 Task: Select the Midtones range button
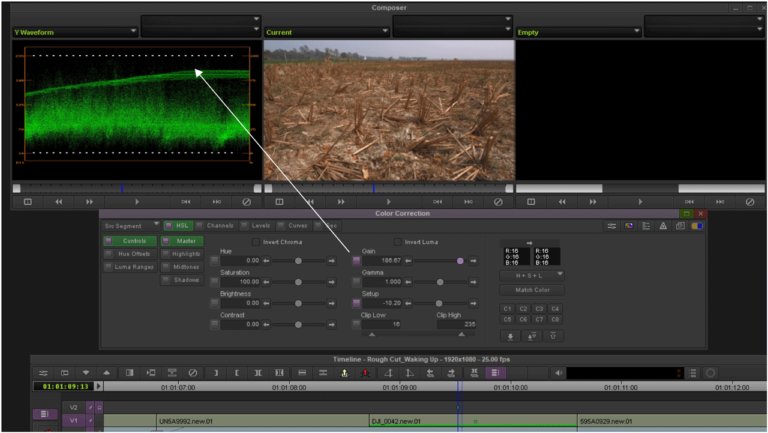click(182, 267)
